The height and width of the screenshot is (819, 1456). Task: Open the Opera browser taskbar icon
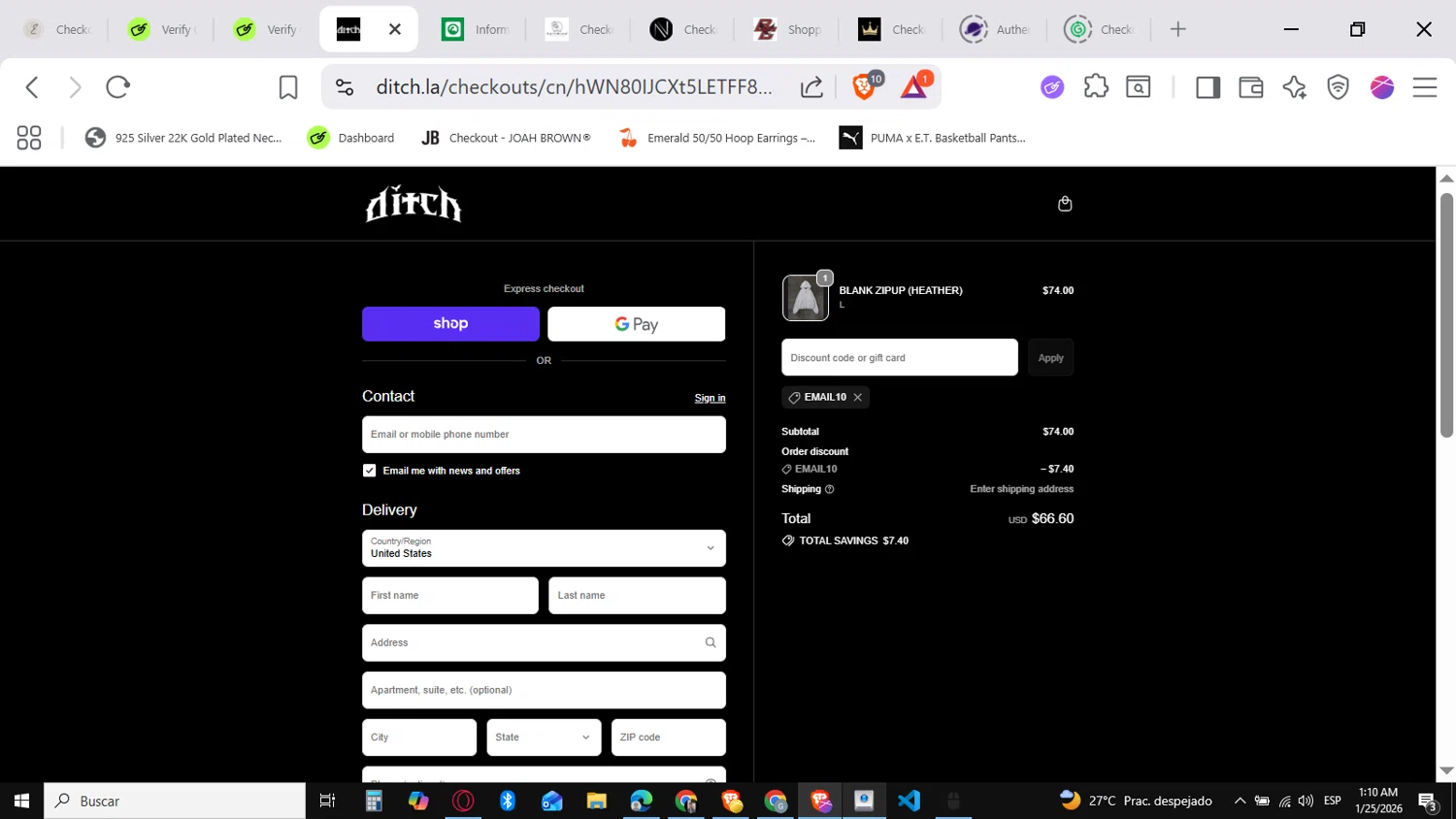click(463, 801)
